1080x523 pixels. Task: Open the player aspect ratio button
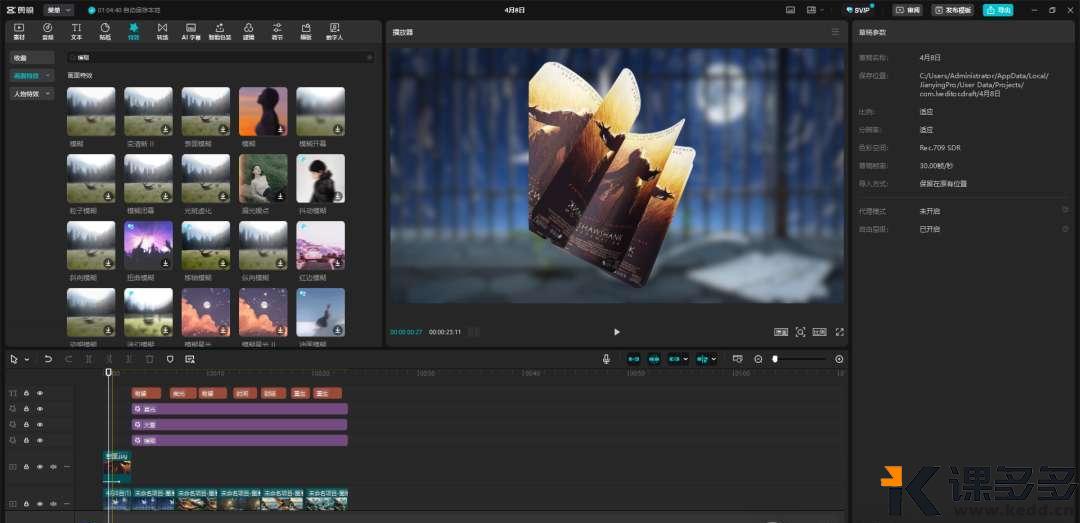coord(819,332)
